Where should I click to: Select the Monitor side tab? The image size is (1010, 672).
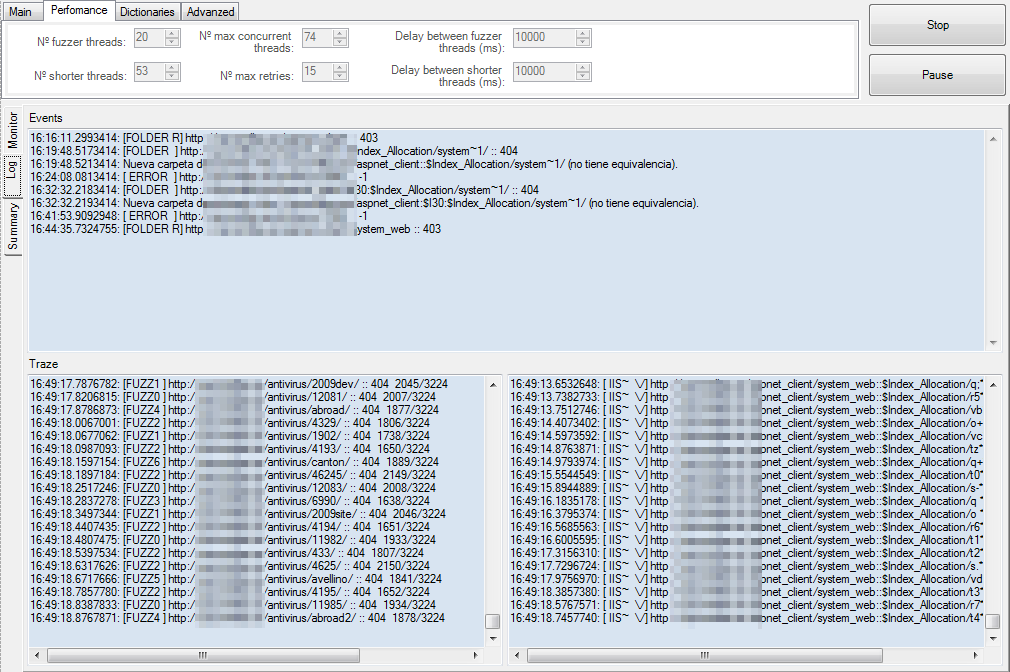[12, 131]
